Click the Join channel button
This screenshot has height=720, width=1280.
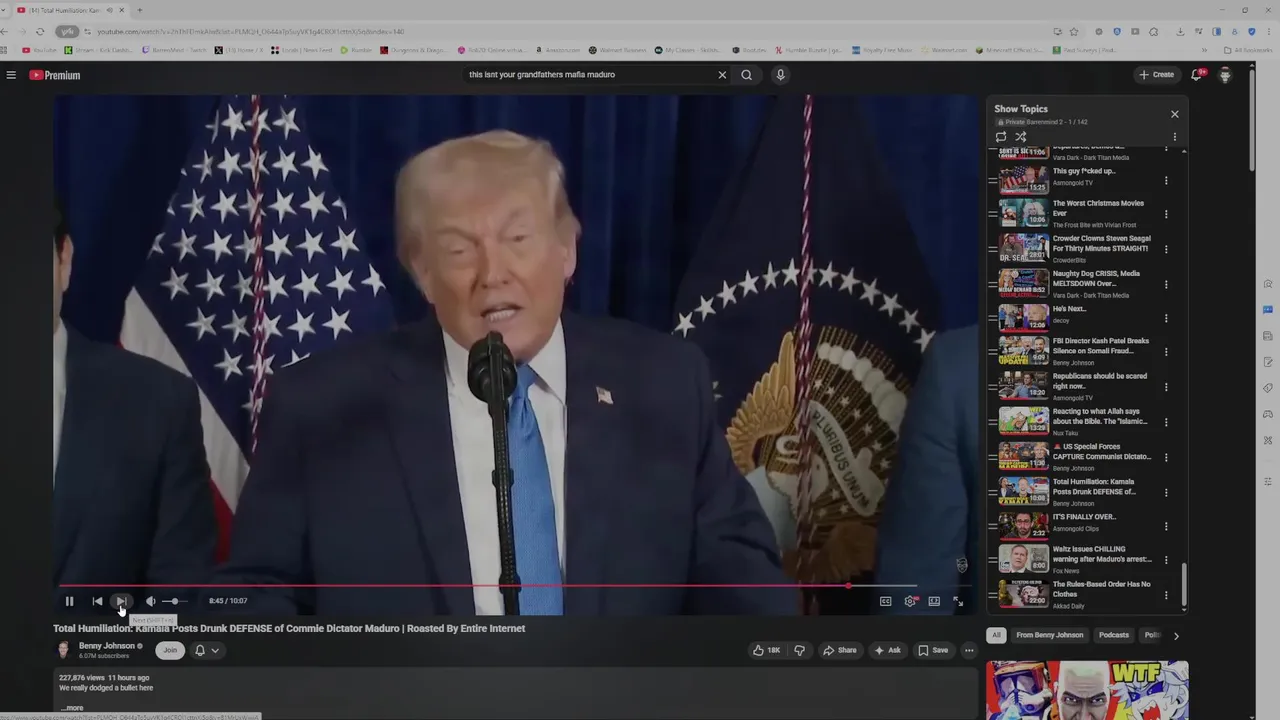point(170,650)
